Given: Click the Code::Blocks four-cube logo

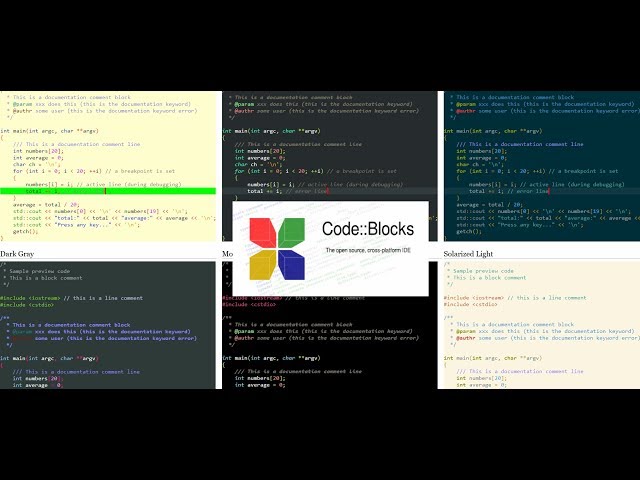Looking at the screenshot, I should coord(277,249).
